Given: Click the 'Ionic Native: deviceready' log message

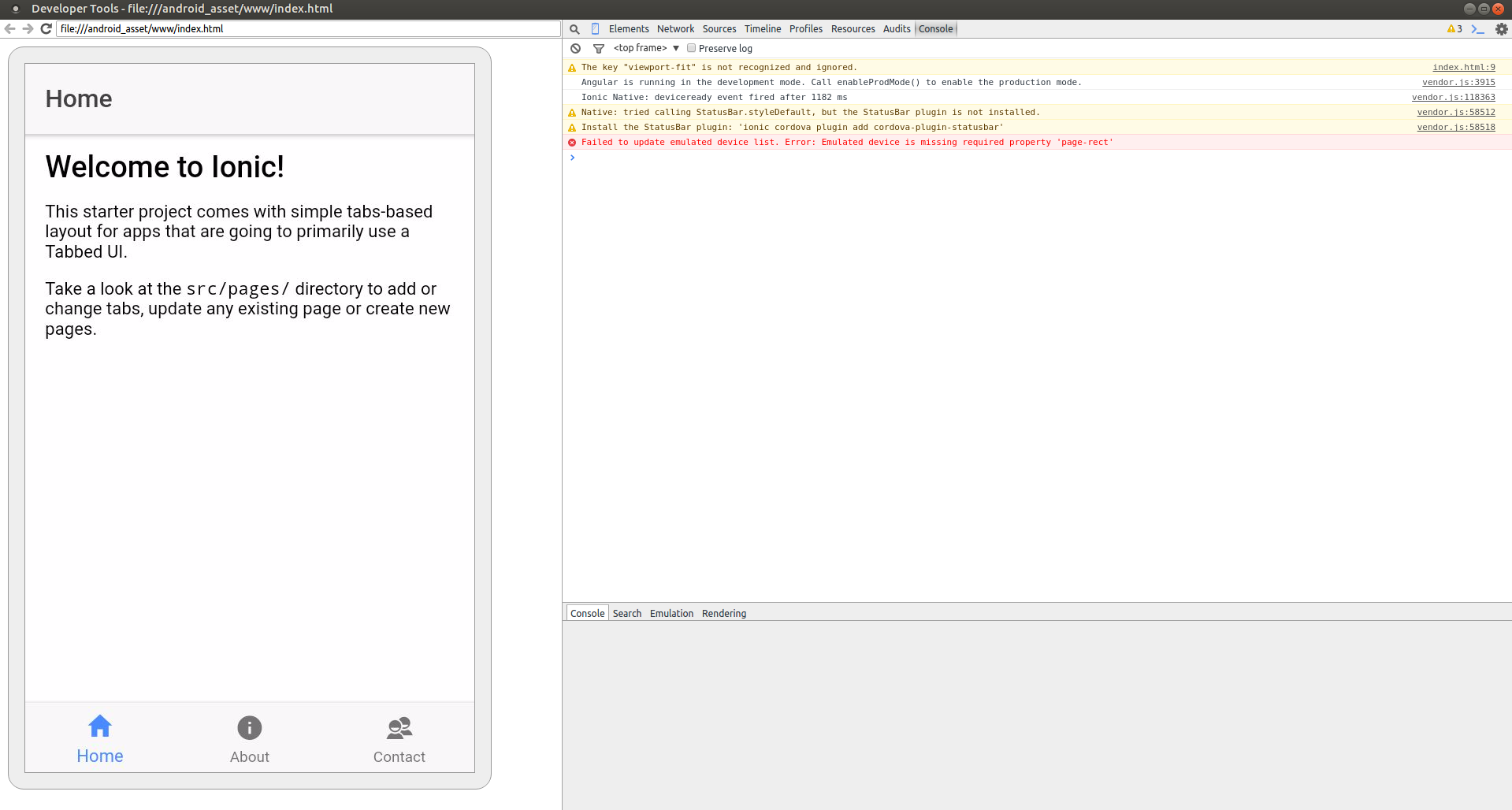Looking at the screenshot, I should [x=714, y=98].
